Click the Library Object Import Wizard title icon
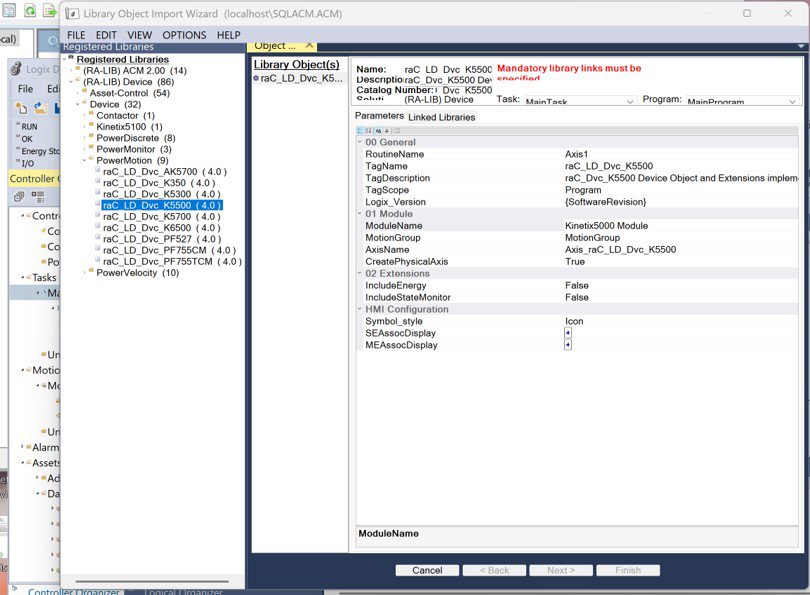The height and width of the screenshot is (595, 810). coord(72,14)
